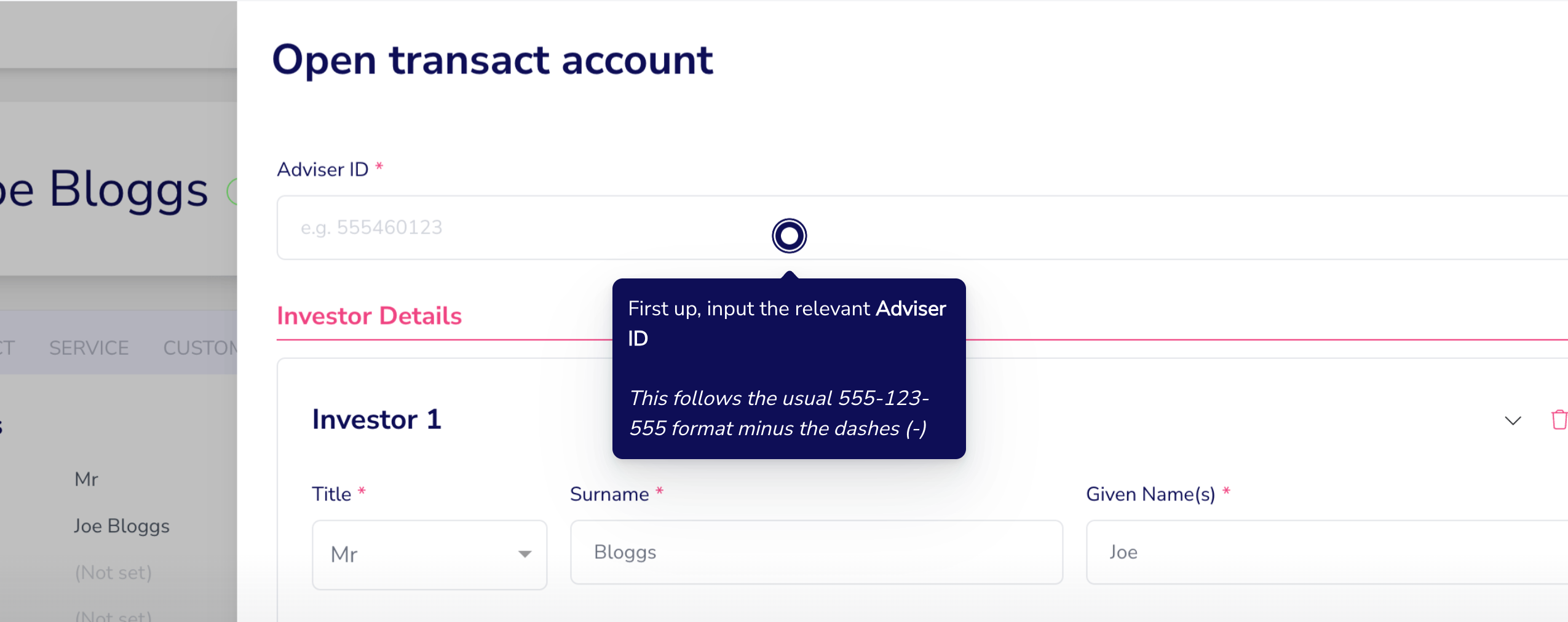Click the Title dropdown arrow

(x=525, y=554)
